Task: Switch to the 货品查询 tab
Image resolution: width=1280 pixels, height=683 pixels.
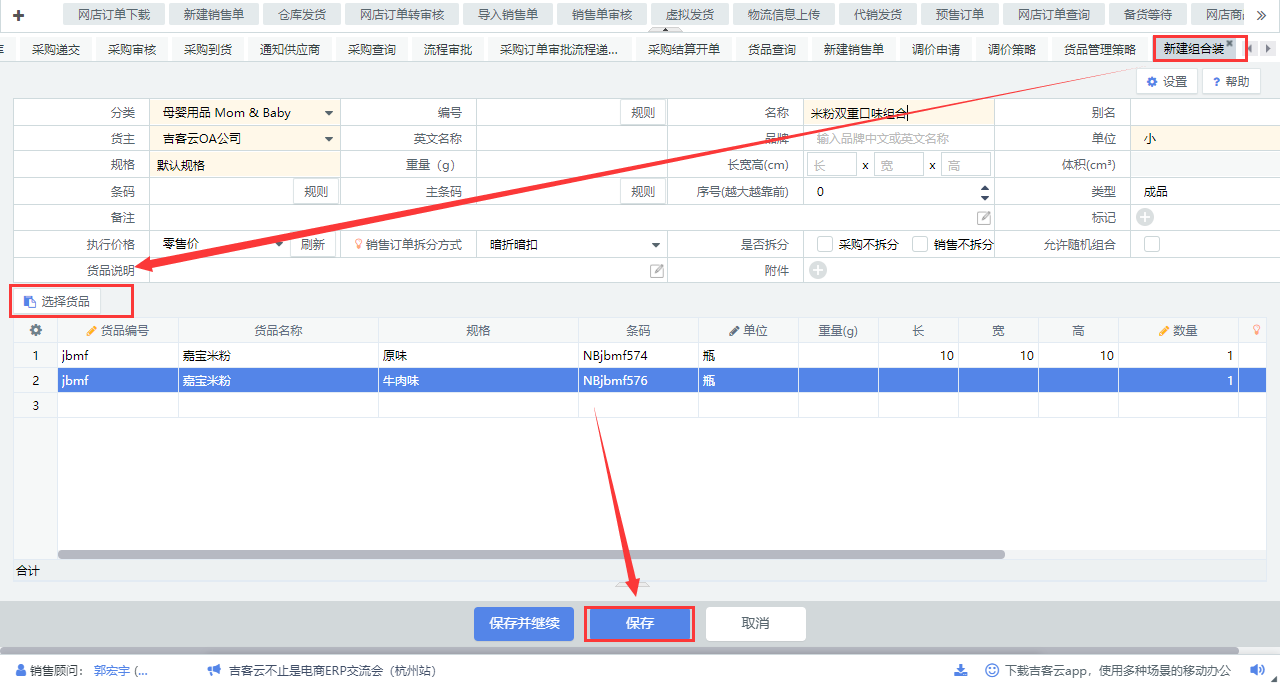Action: (772, 50)
